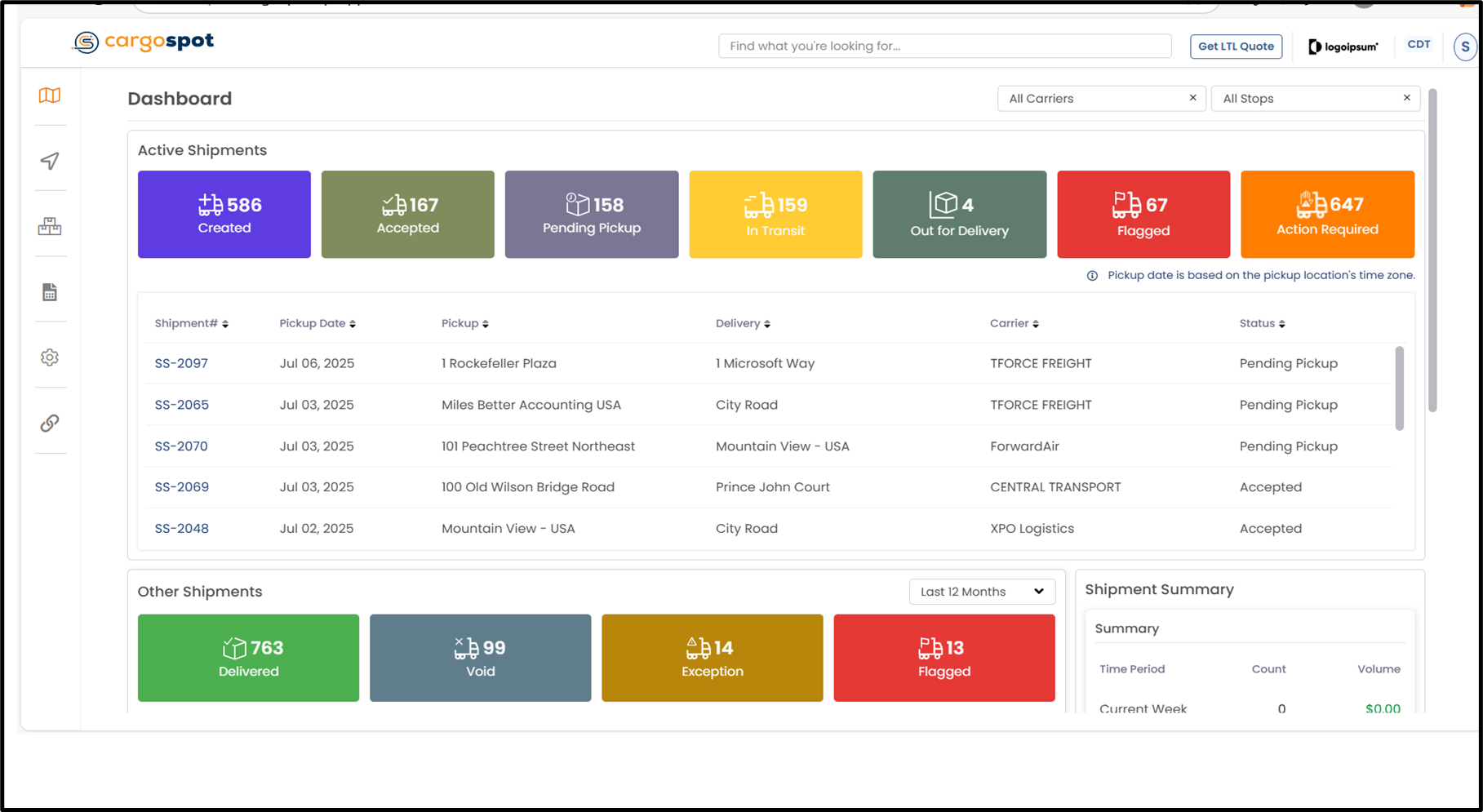
Task: Click the chain link sidebar icon
Action: (50, 423)
